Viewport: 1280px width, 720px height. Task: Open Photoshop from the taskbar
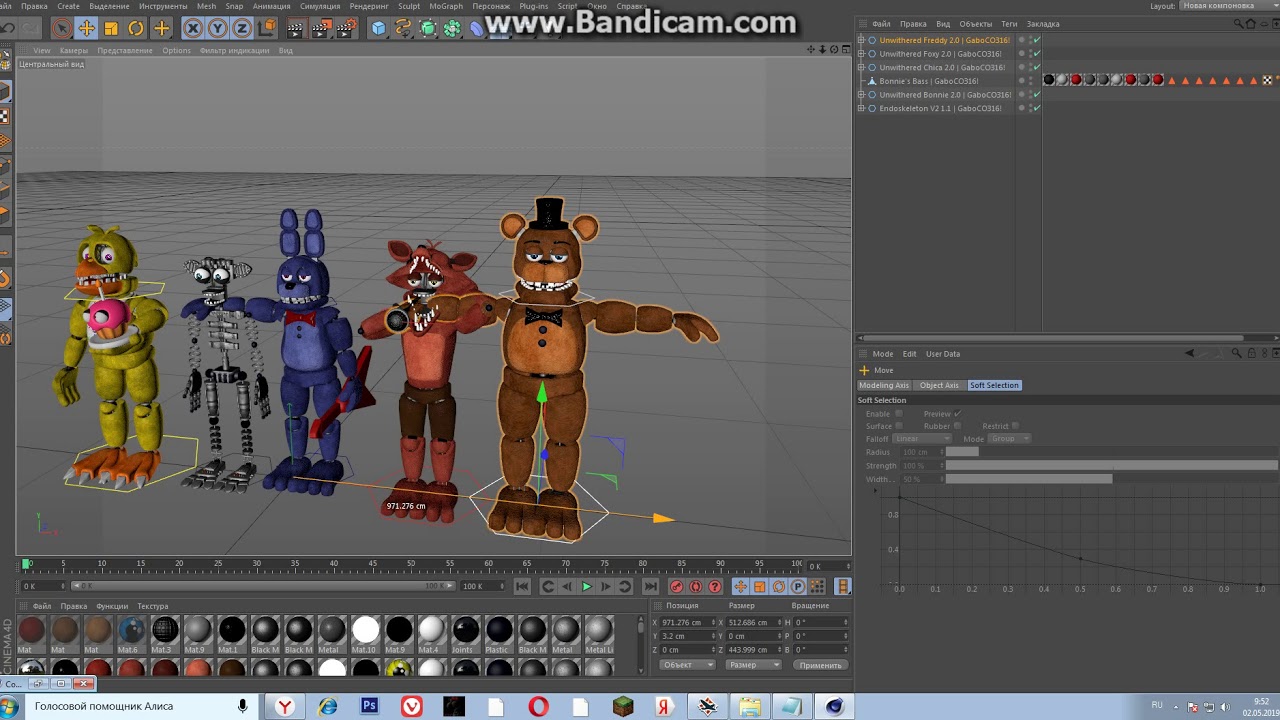(x=369, y=707)
